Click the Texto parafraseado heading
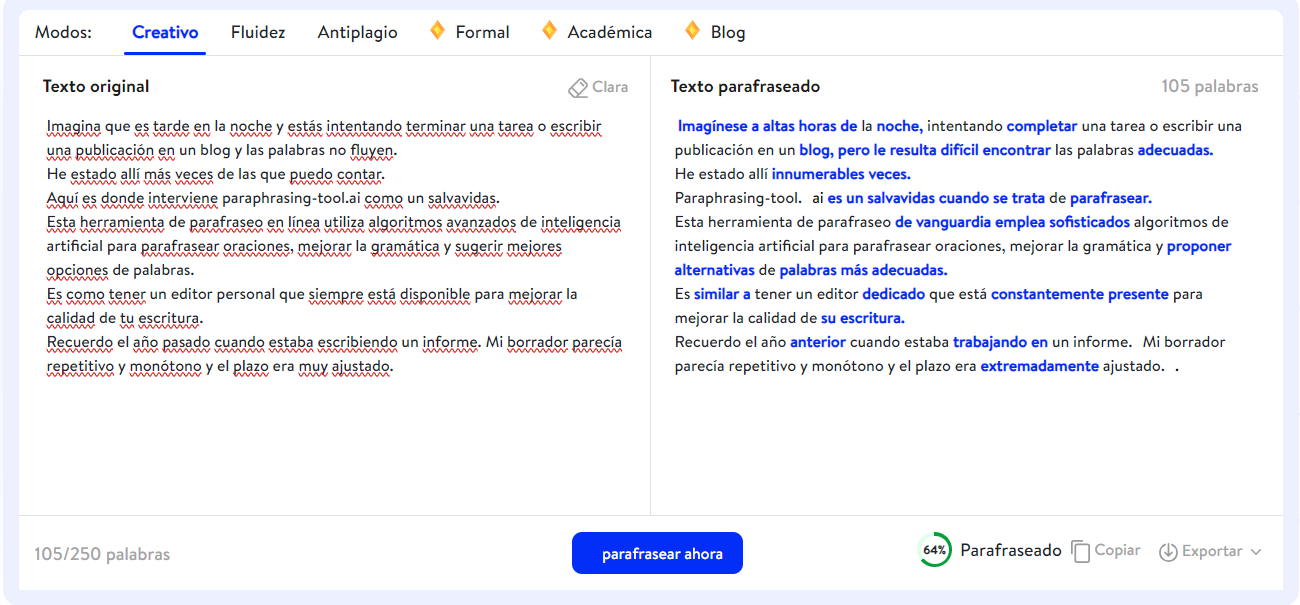Screen dimensions: 1300x605 (x=745, y=87)
